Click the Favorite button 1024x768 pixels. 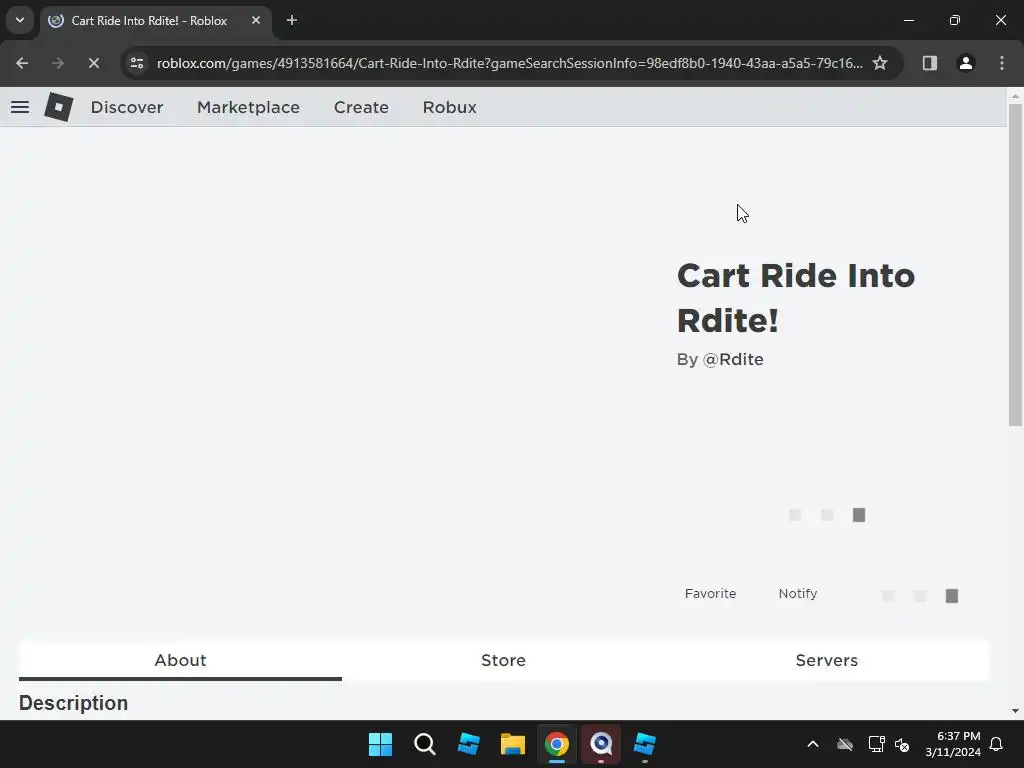[x=710, y=594]
